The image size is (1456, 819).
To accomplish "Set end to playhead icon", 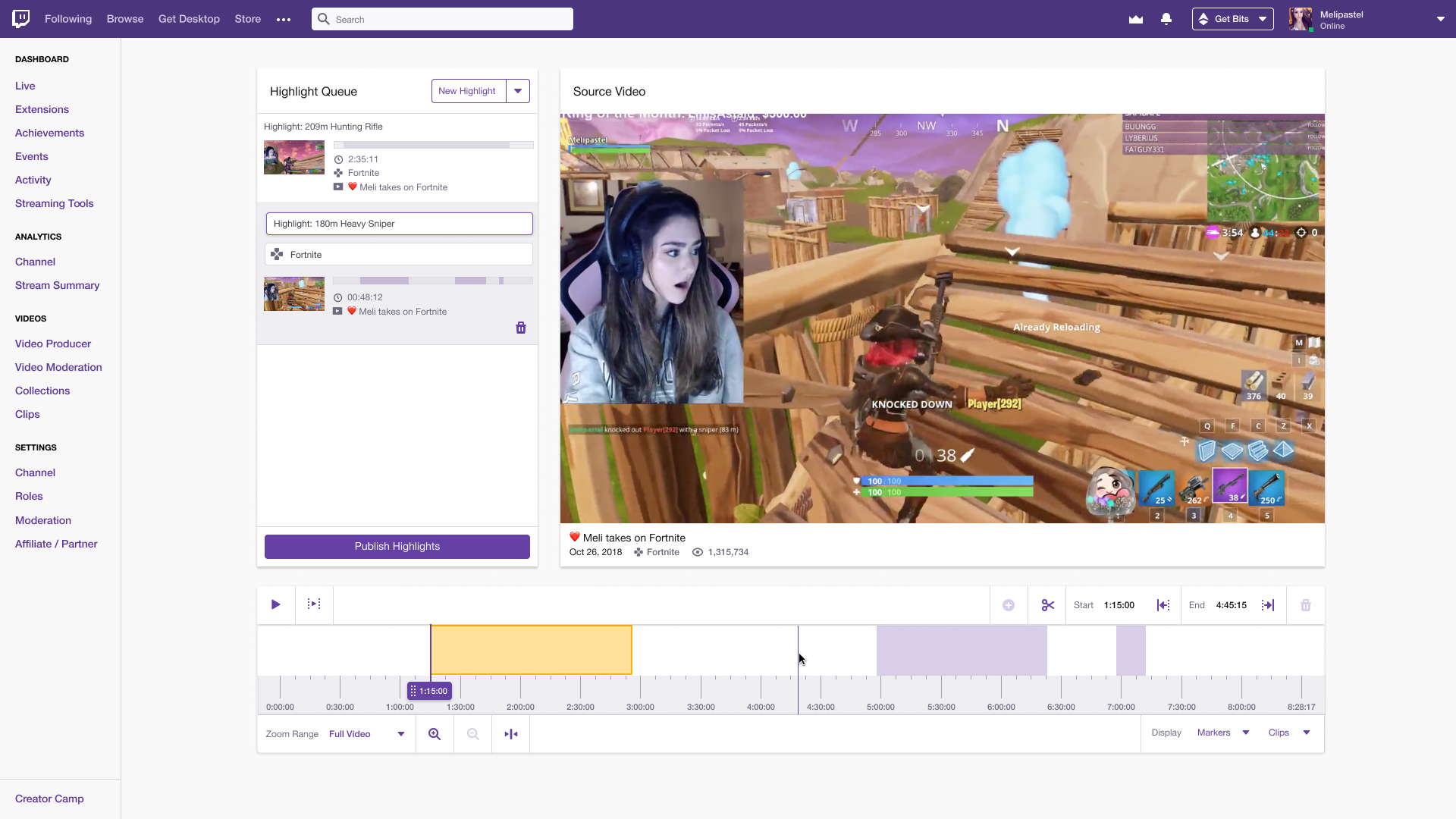I will point(1268,605).
